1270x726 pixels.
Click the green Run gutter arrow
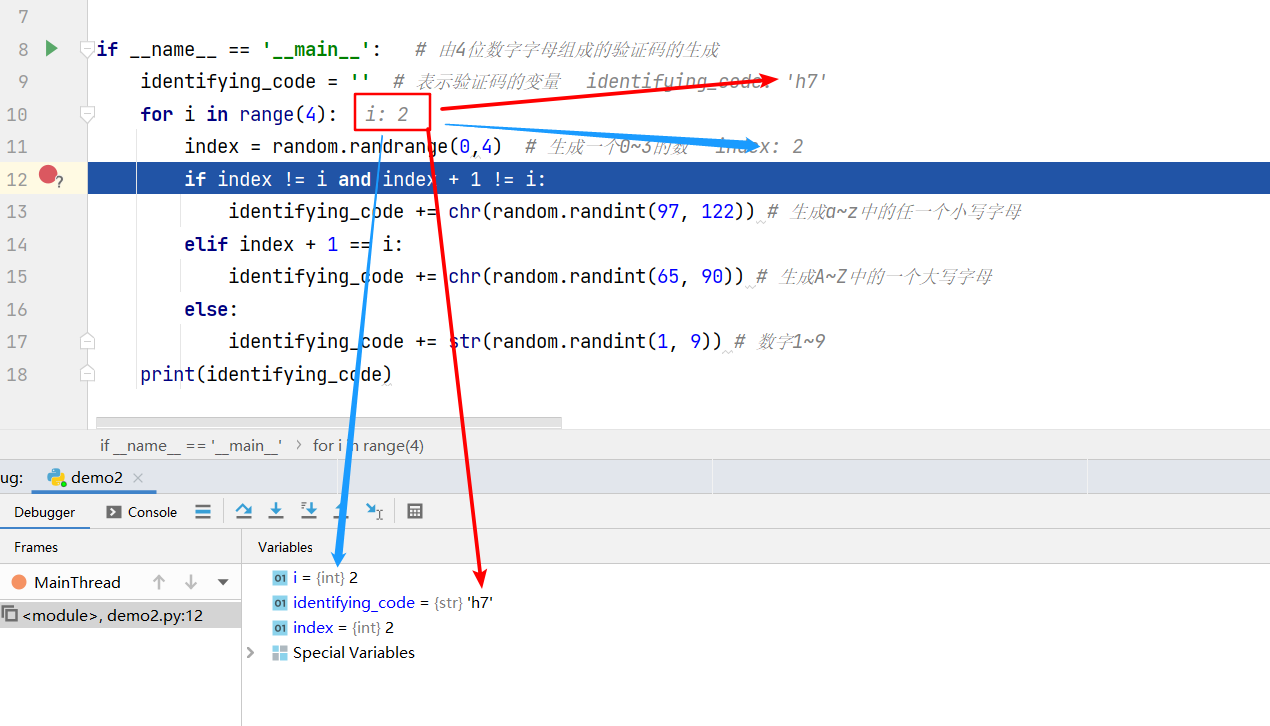click(x=51, y=48)
